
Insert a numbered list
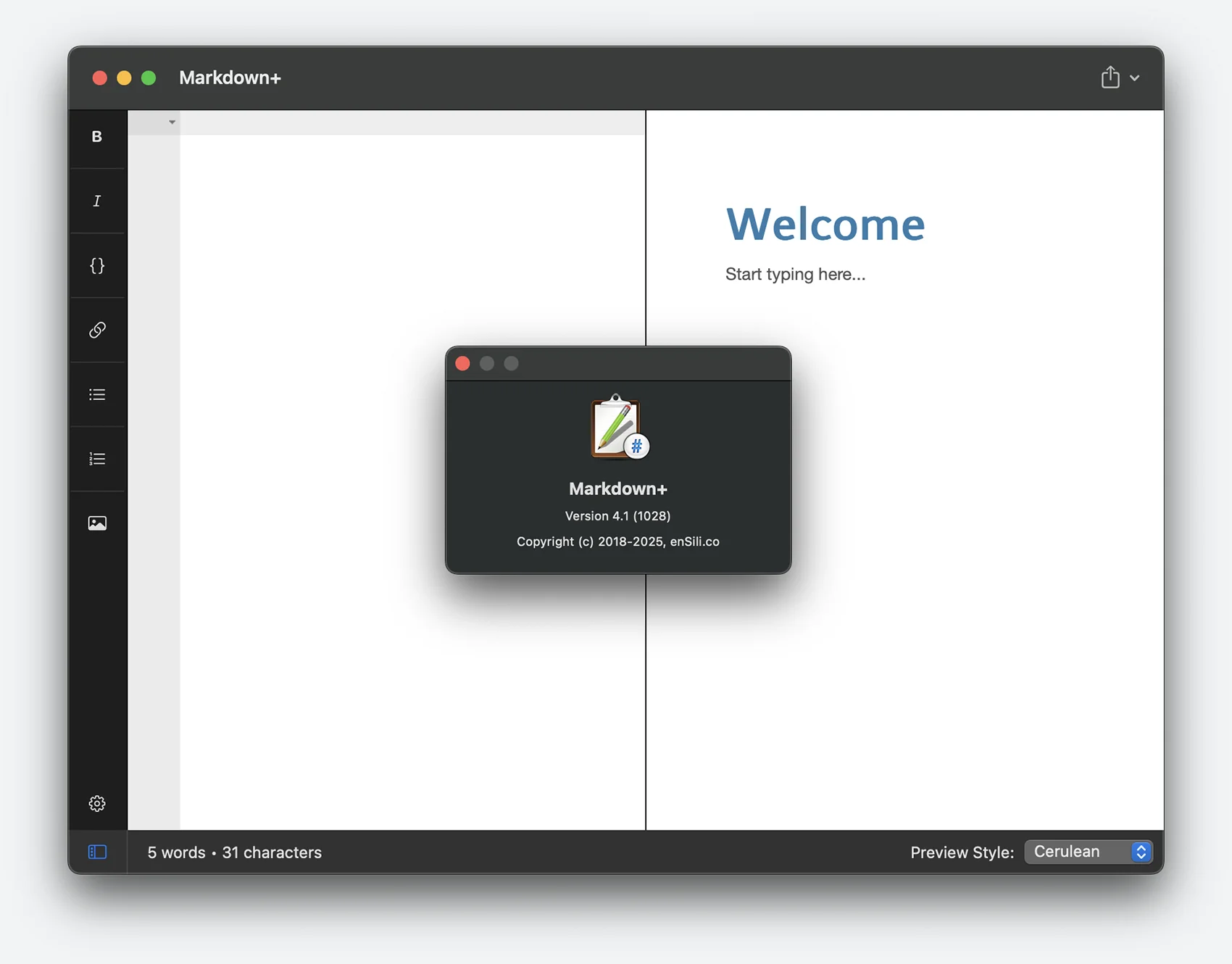tap(97, 460)
